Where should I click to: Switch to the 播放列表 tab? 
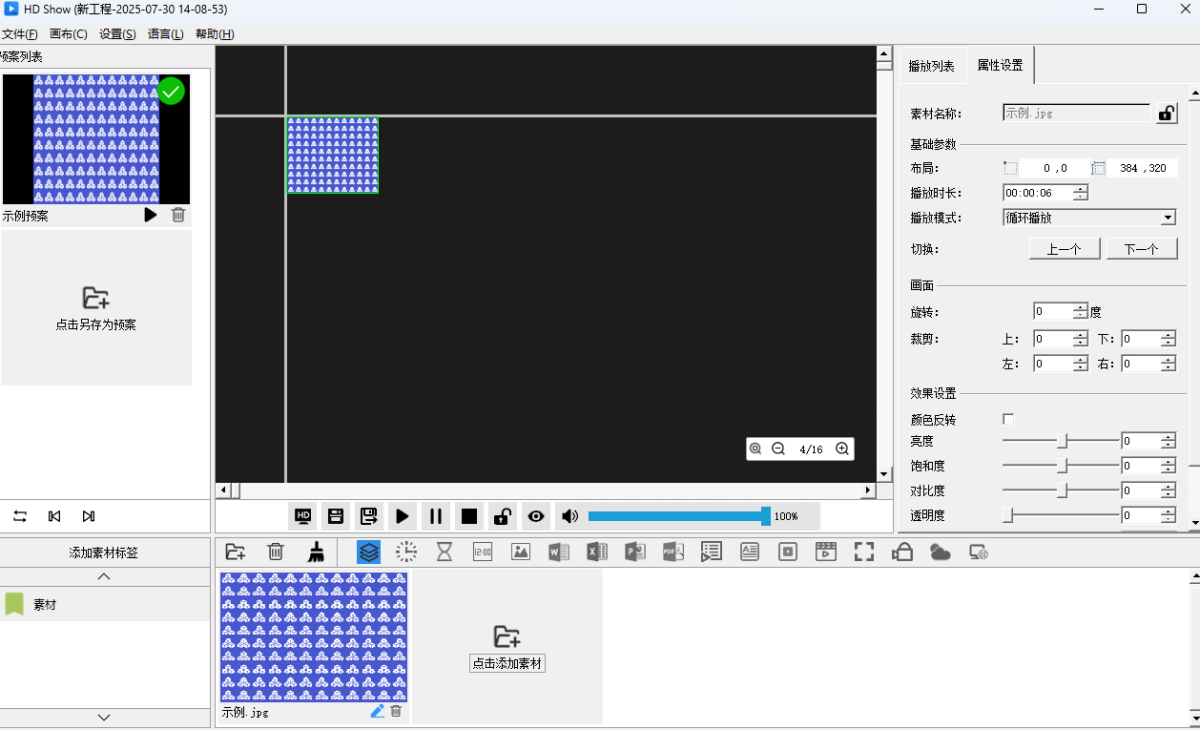(931, 67)
